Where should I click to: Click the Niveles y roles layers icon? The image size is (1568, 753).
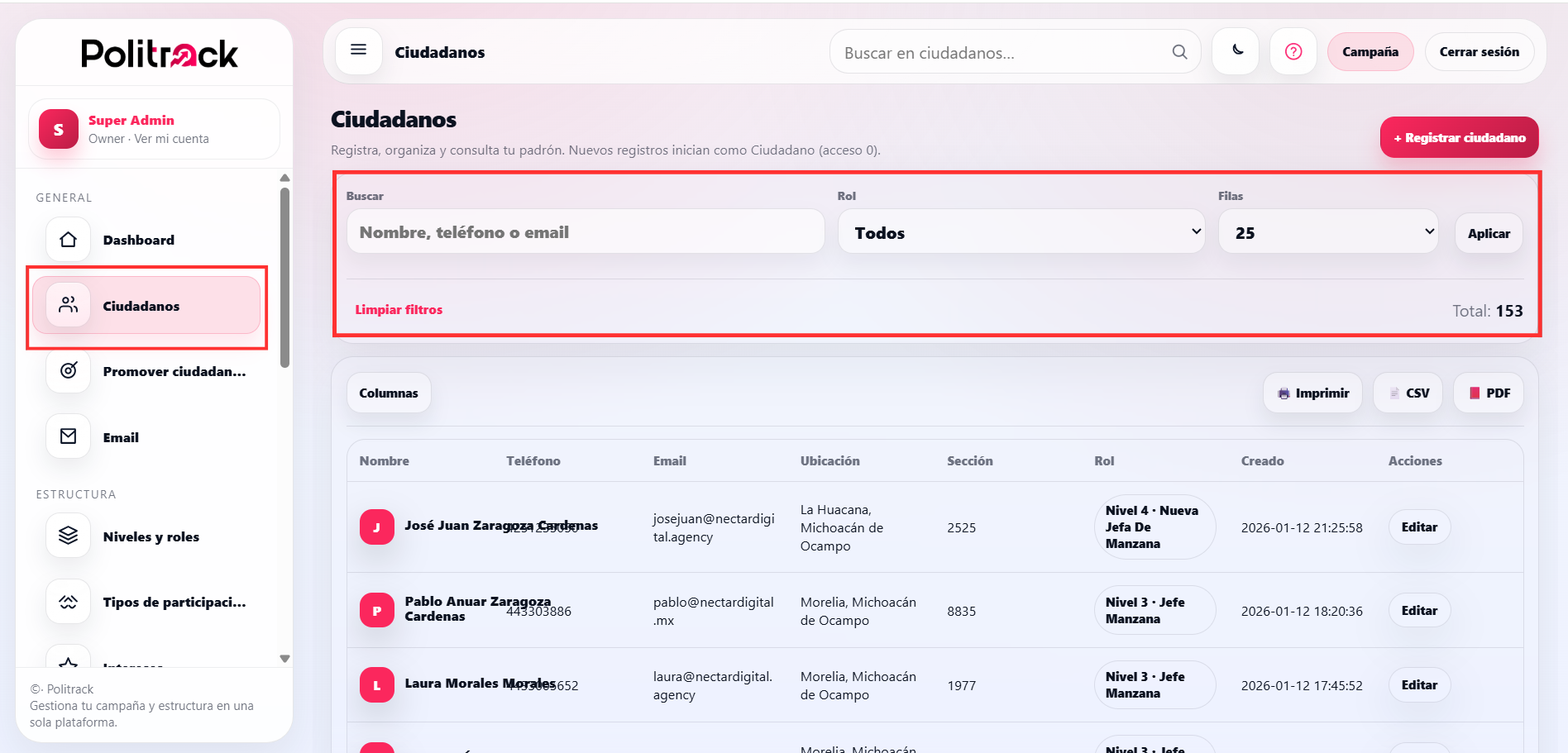point(68,536)
